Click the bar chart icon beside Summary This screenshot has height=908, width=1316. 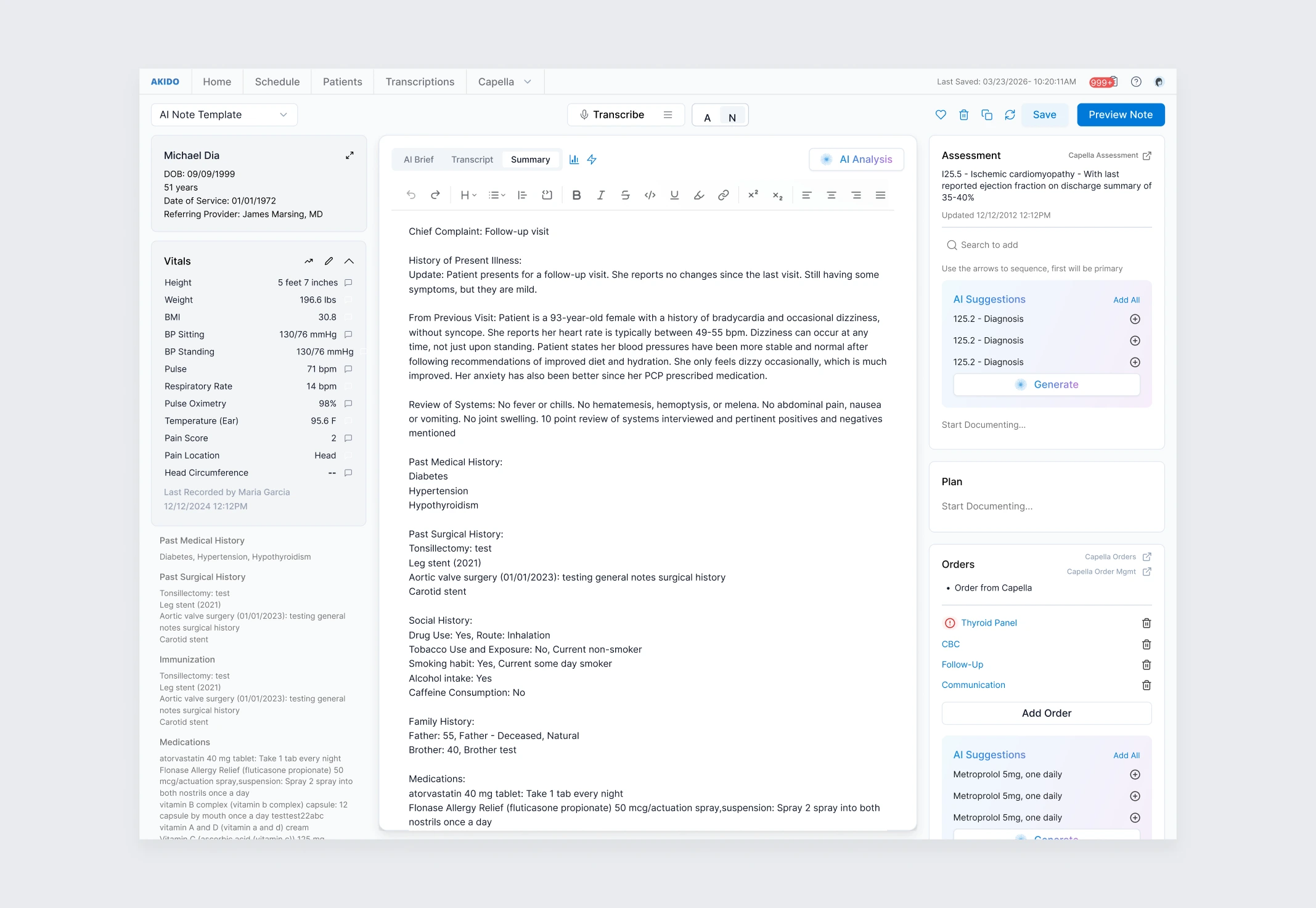point(574,160)
